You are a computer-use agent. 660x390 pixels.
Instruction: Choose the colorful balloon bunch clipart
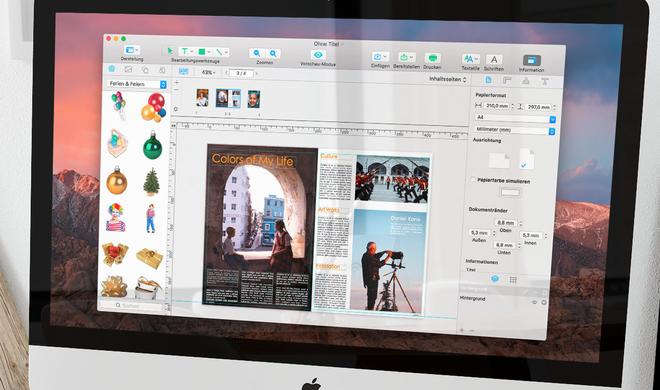pos(118,105)
